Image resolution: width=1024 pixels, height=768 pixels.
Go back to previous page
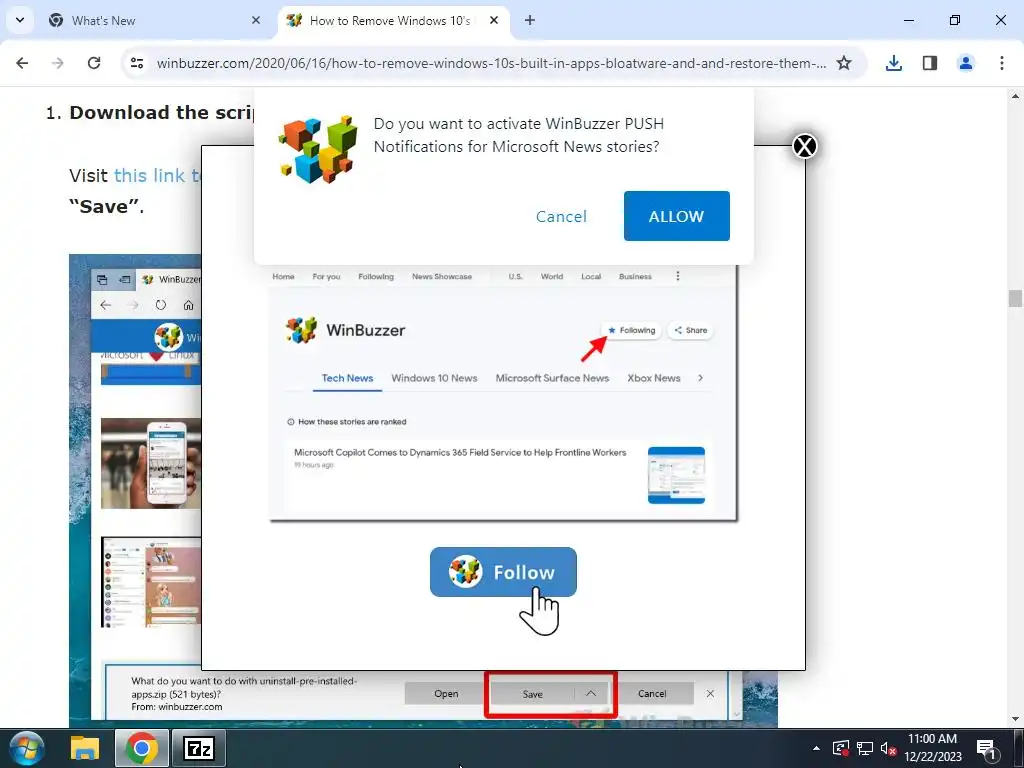[x=22, y=63]
